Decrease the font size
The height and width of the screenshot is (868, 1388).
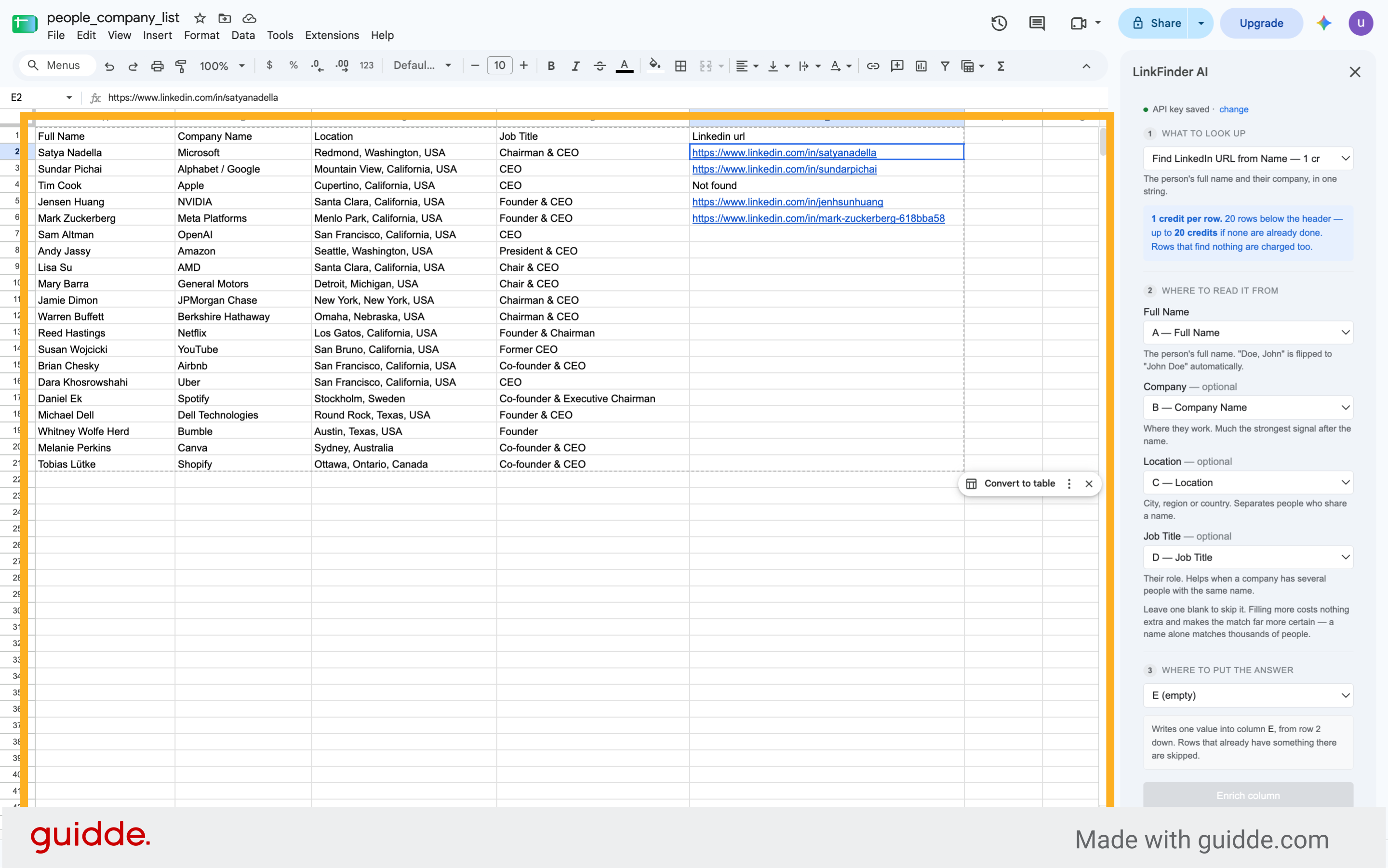click(x=475, y=66)
